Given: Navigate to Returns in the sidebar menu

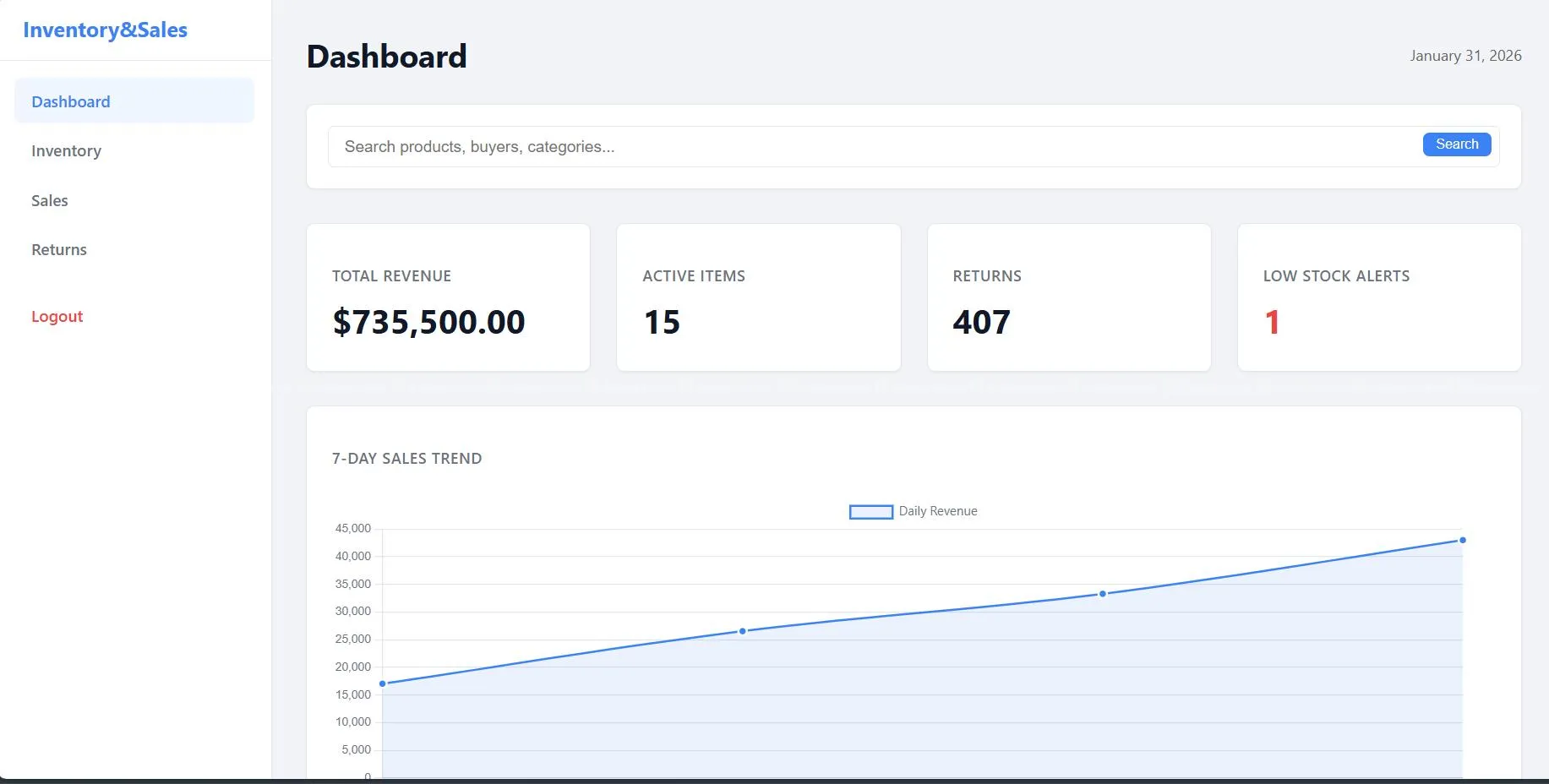Looking at the screenshot, I should (x=59, y=250).
